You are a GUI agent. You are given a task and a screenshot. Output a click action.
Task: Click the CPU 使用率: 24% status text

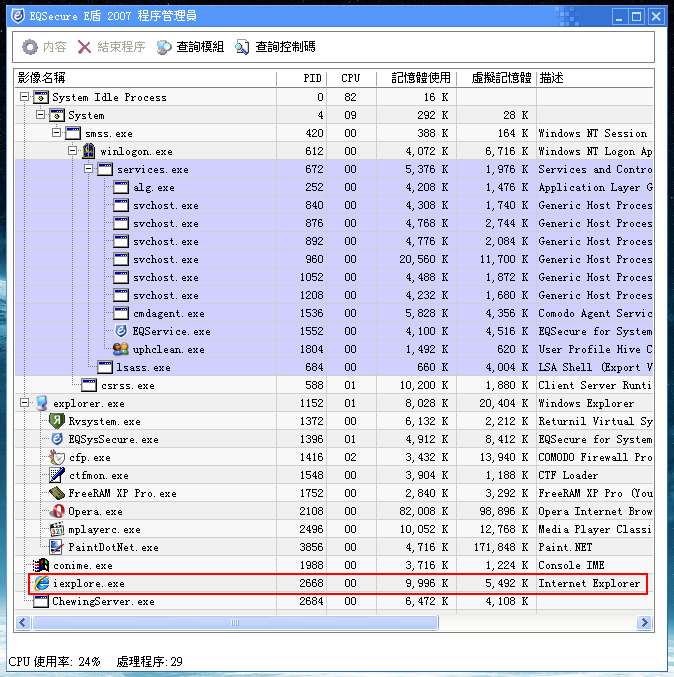(54, 661)
